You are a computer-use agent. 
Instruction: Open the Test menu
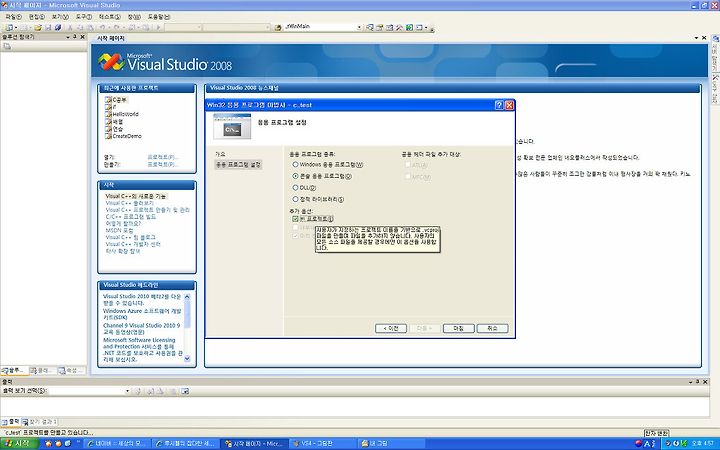click(109, 17)
